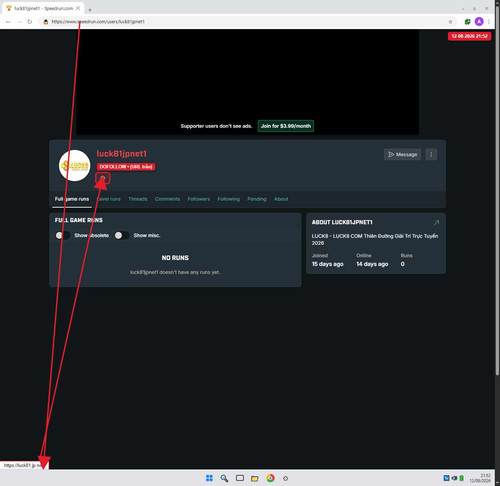The image size is (500, 486).
Task: Open the Comments tab
Action: (x=167, y=199)
